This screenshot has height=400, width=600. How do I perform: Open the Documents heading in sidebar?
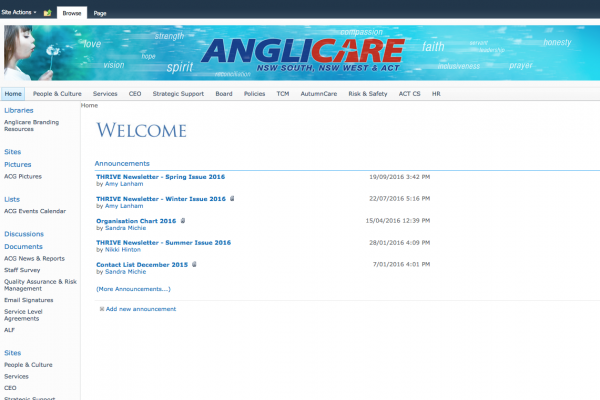pos(23,247)
